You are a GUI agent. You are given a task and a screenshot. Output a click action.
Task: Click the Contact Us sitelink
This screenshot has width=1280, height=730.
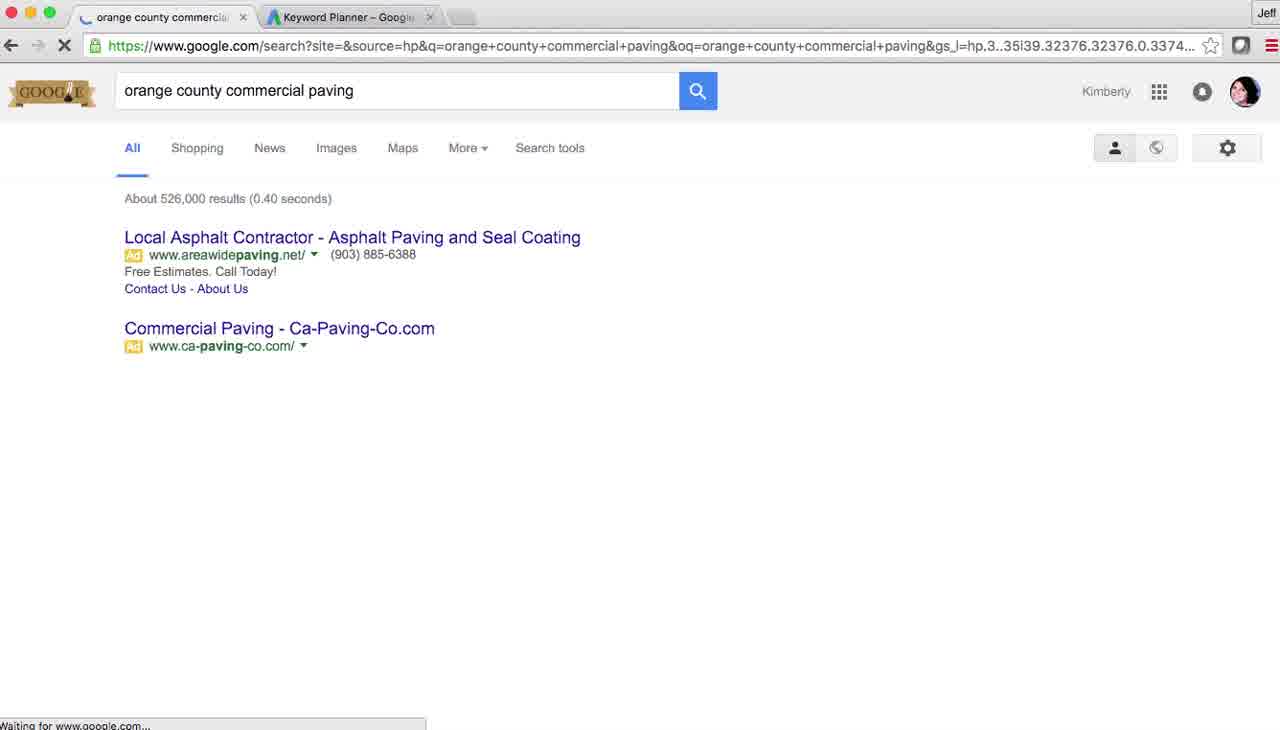click(155, 289)
